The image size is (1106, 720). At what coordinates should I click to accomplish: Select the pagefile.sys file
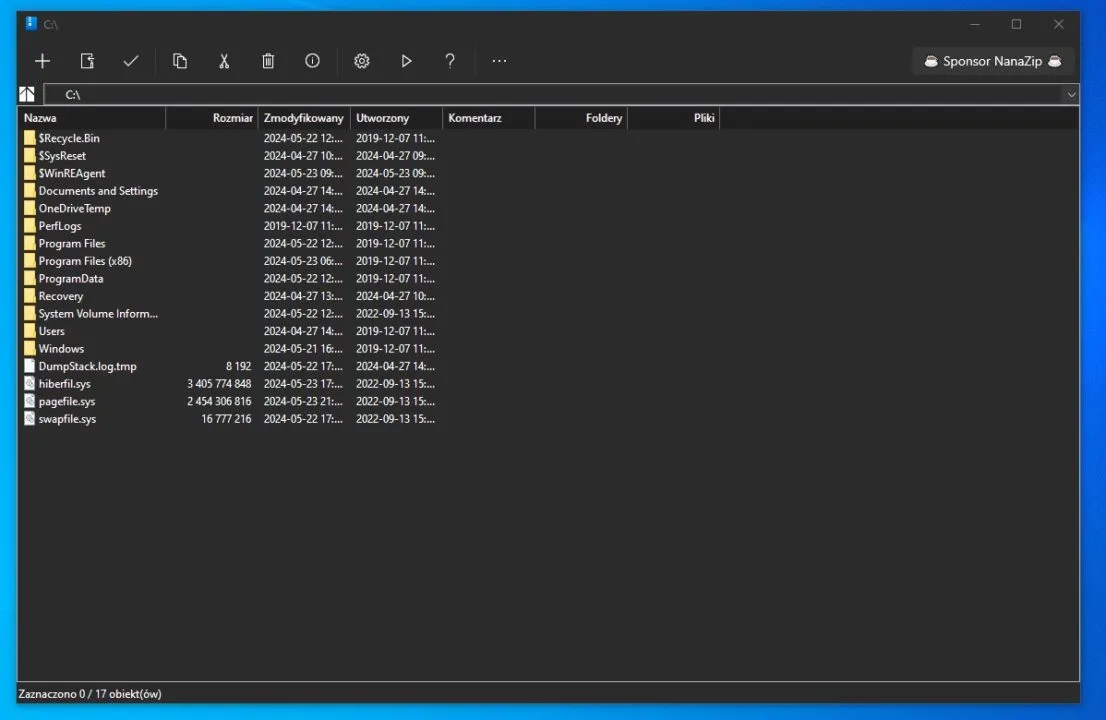[67, 401]
